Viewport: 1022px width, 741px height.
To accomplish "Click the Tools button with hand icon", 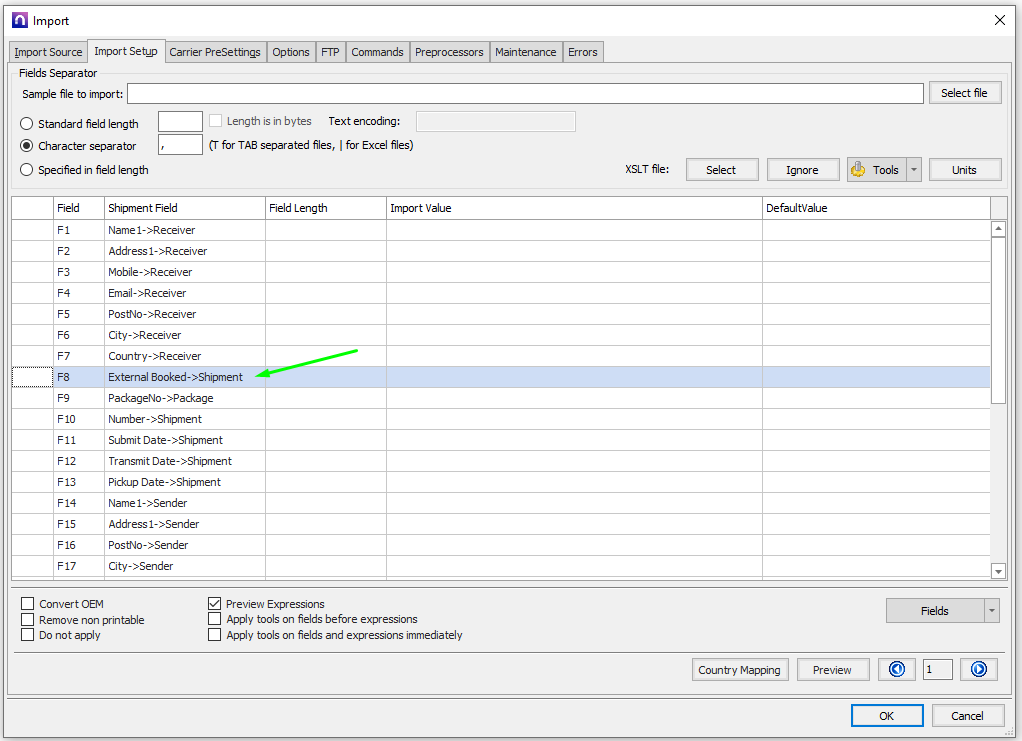I will pos(876,170).
